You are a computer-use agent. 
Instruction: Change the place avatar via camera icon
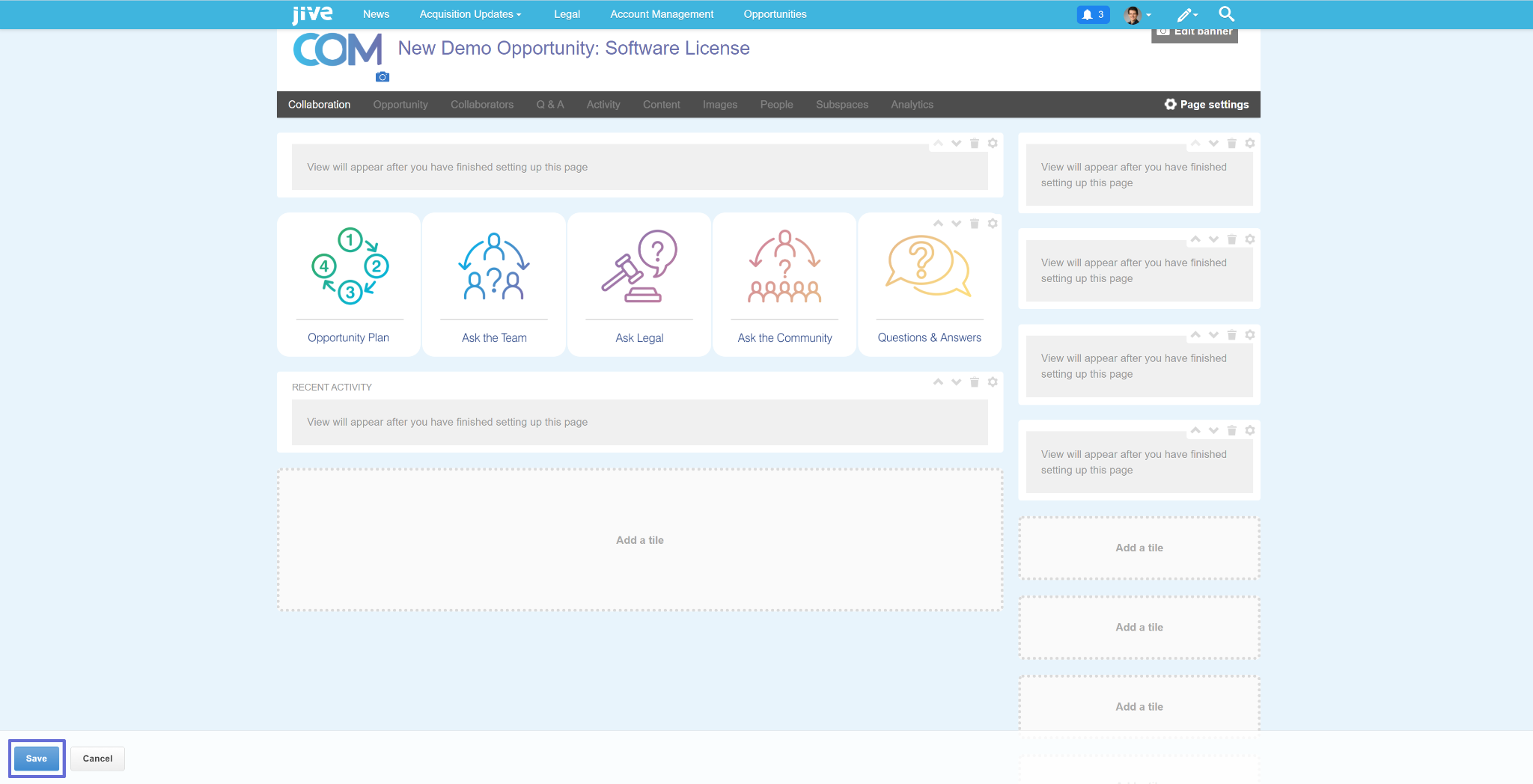click(383, 77)
